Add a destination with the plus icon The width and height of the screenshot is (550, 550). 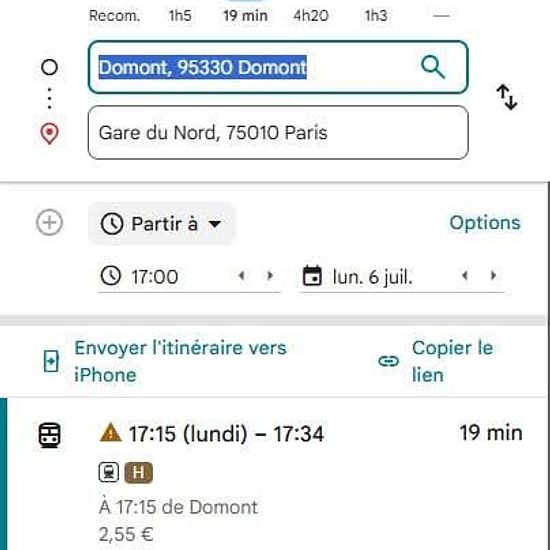coord(49,222)
